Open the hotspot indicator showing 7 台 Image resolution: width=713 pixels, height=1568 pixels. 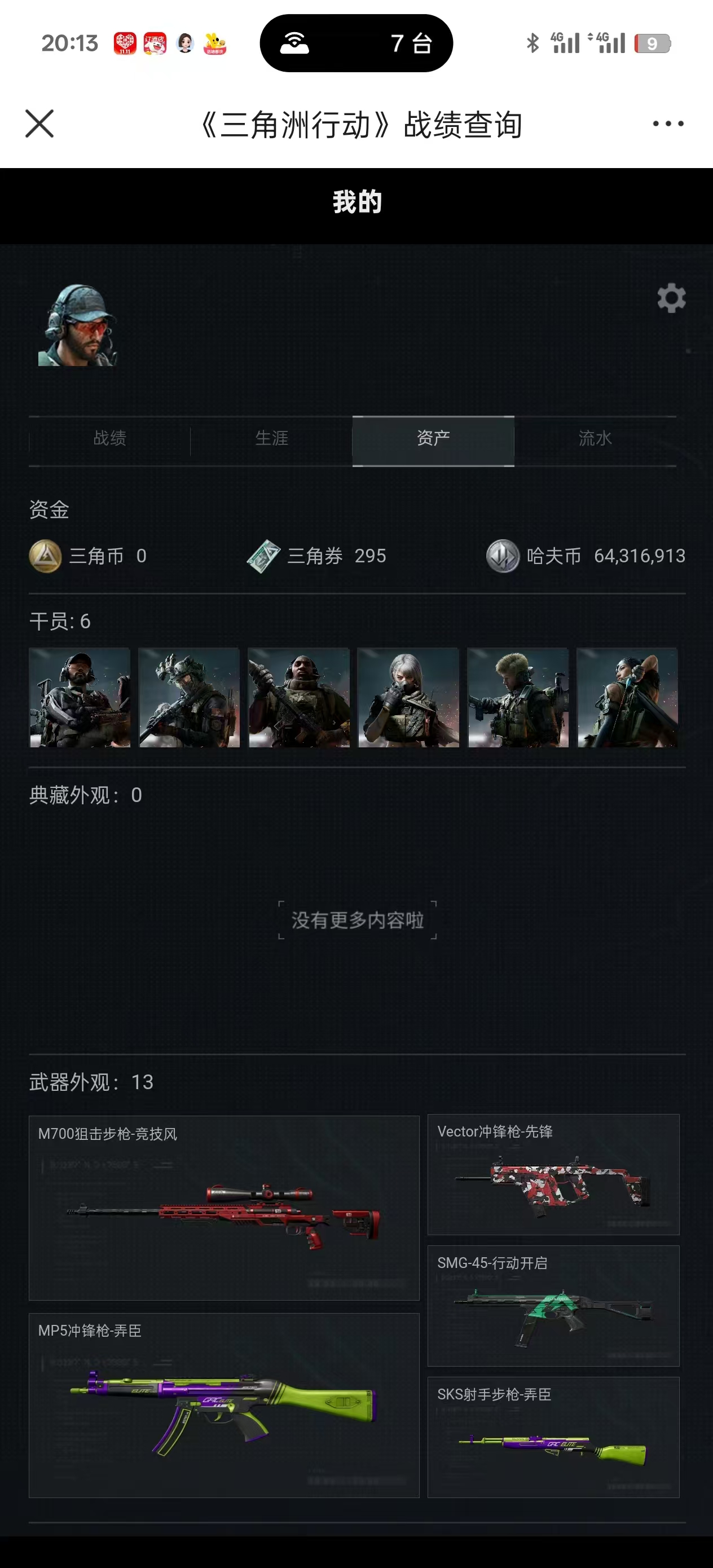(x=356, y=43)
